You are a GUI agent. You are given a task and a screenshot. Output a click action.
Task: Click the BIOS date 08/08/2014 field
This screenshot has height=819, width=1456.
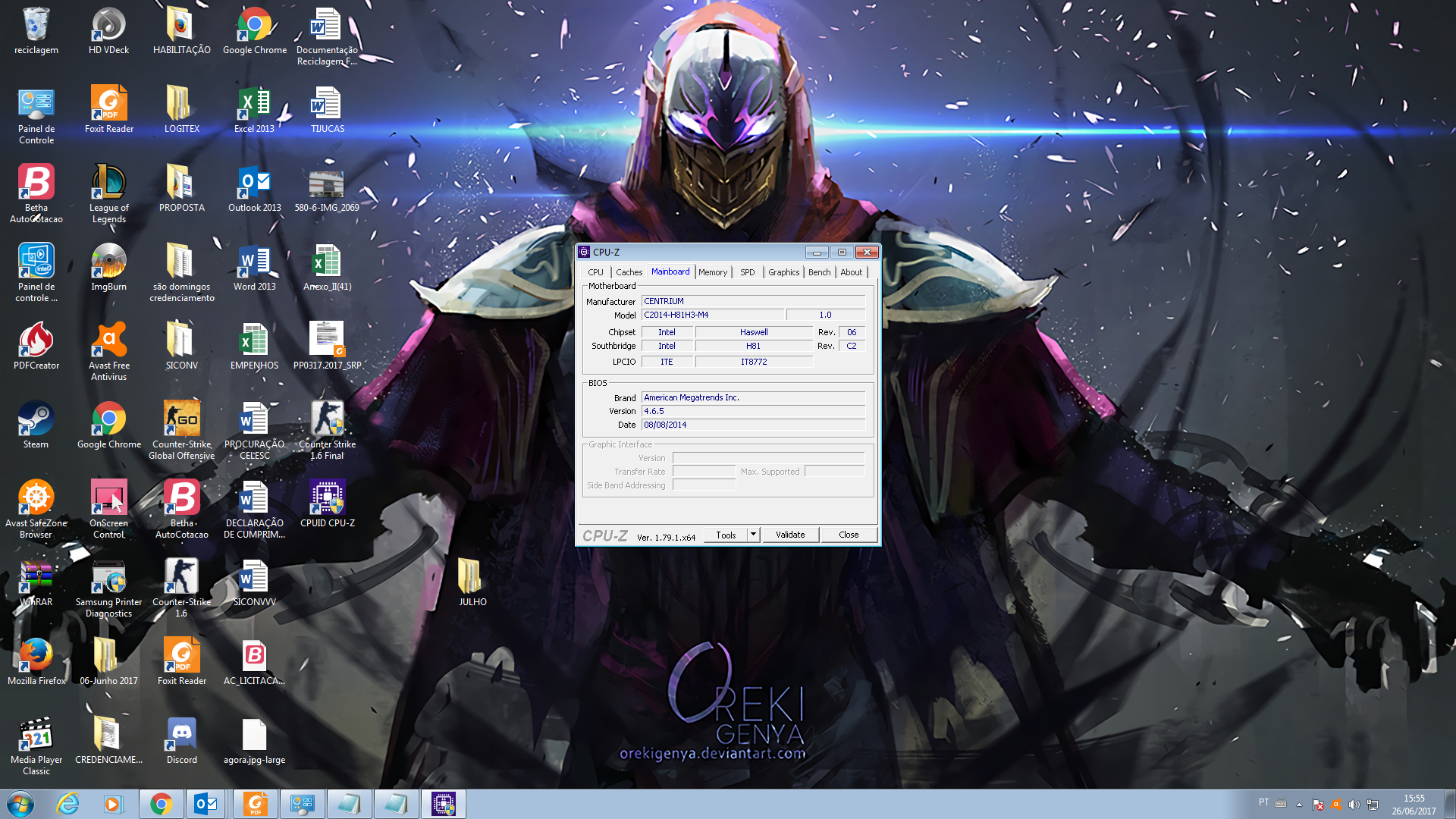coord(753,425)
